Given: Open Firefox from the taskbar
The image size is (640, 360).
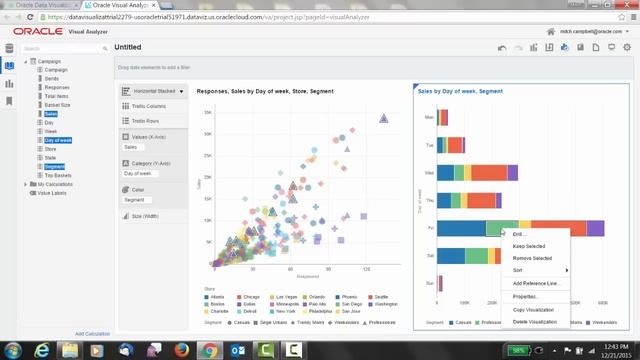Looking at the screenshot, I should pos(182,350).
